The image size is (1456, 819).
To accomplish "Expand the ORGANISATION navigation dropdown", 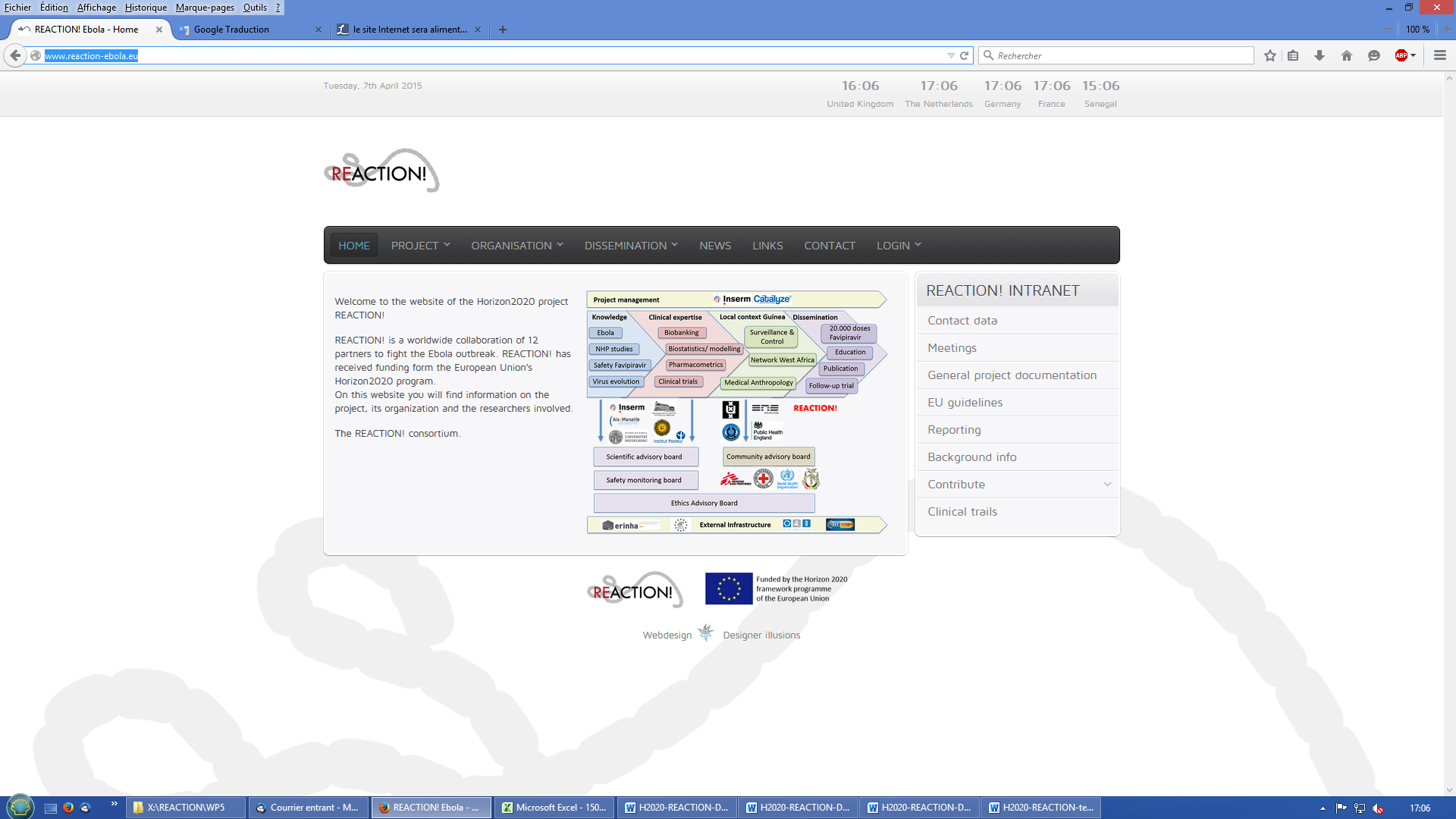I will (x=516, y=246).
